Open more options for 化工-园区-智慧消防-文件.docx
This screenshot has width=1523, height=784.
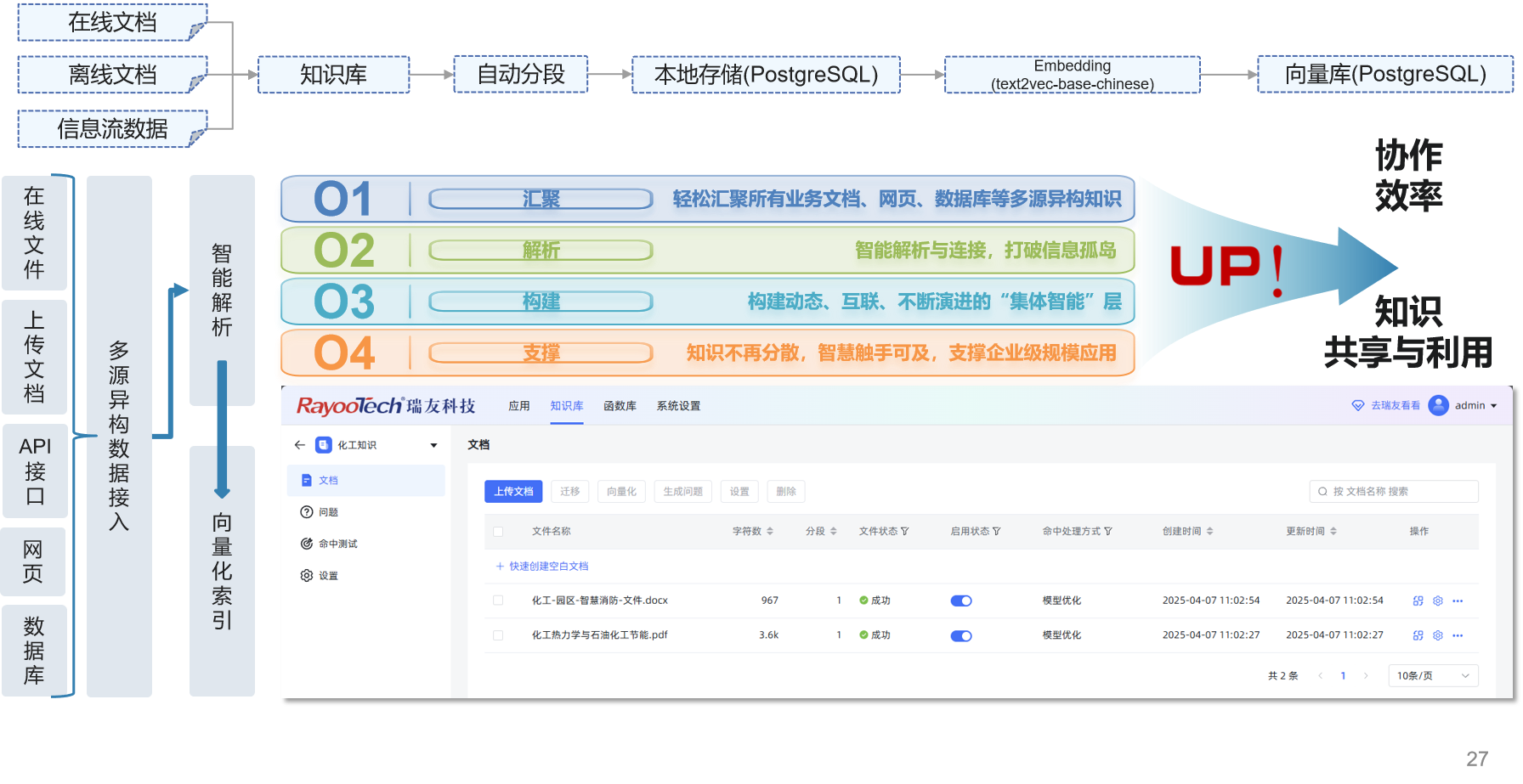pos(1458,601)
